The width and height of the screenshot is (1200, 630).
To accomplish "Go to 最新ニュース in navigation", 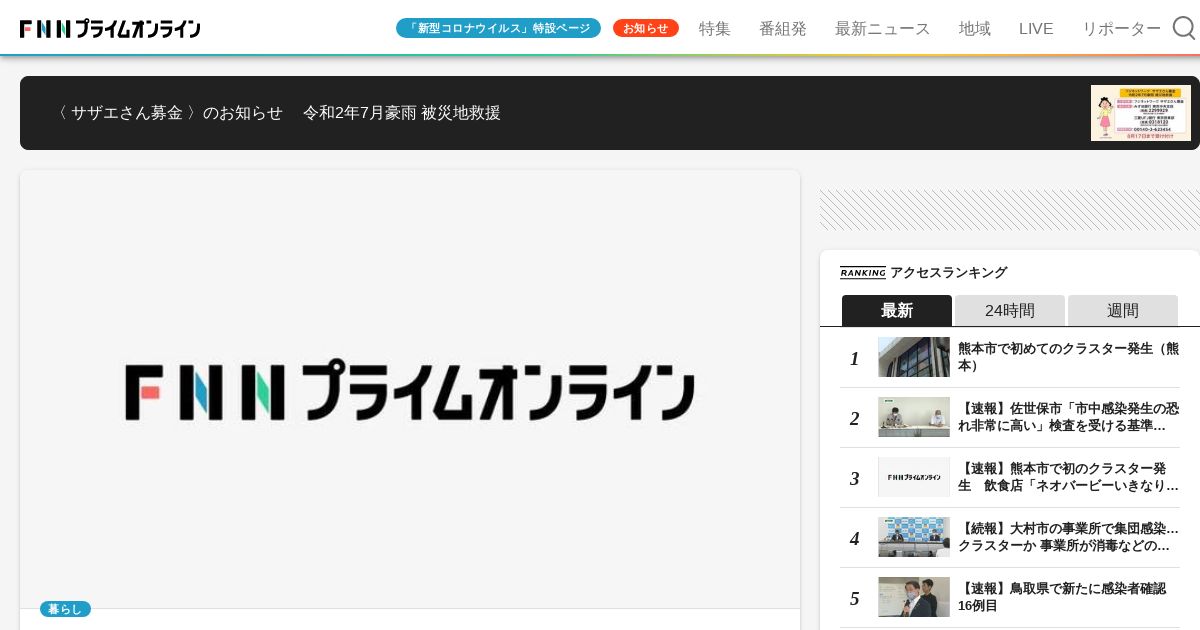I will 883,29.
